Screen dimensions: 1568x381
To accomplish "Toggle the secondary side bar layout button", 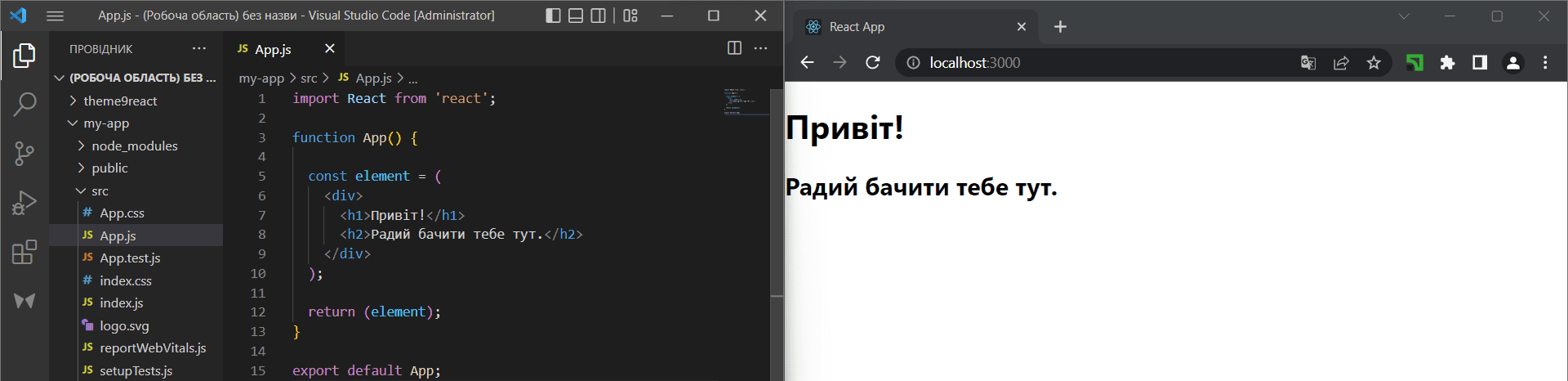I will [599, 16].
